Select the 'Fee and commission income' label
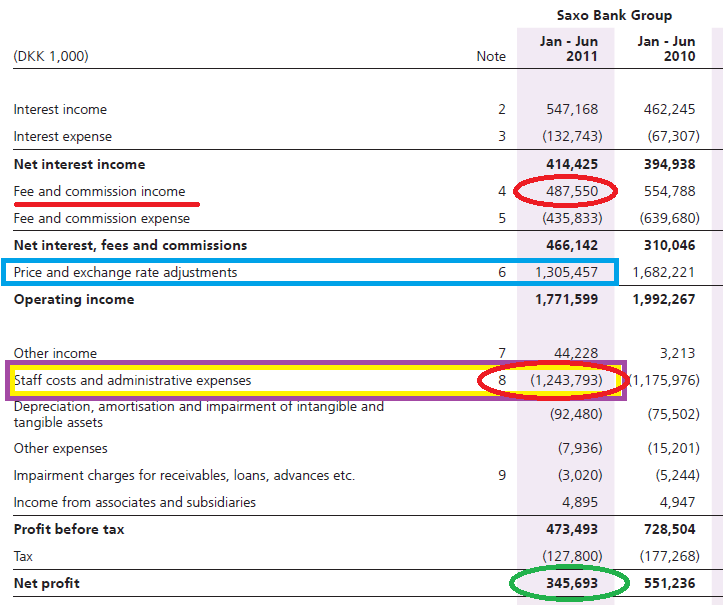The image size is (723, 605). coord(100,191)
